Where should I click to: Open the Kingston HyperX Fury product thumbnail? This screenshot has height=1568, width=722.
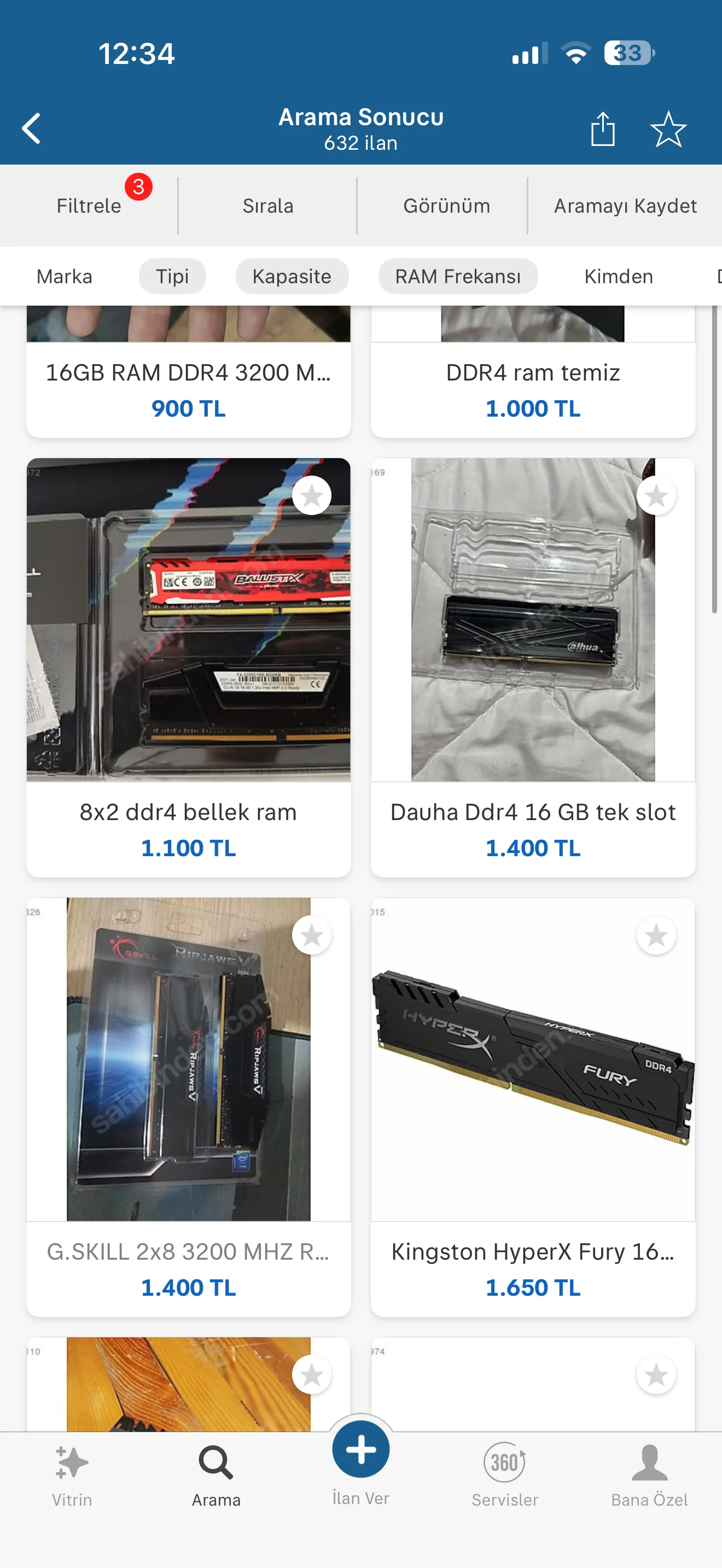click(533, 1058)
